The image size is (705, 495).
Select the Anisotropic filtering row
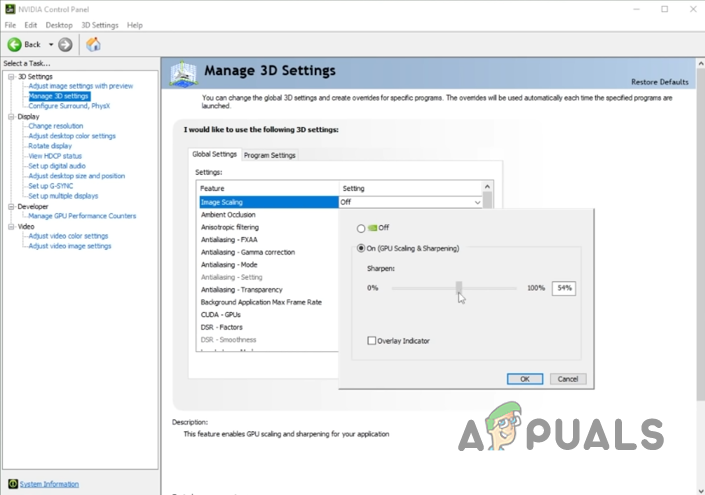click(268, 227)
